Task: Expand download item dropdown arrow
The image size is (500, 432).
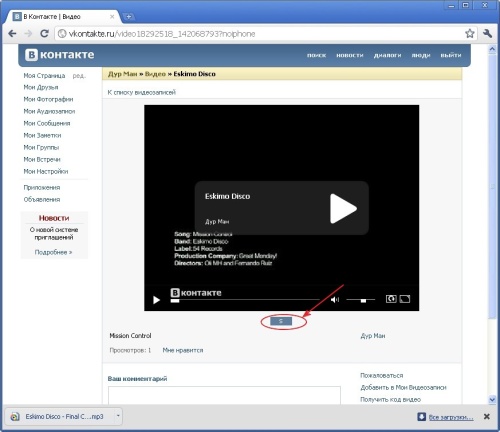Action: [118, 416]
